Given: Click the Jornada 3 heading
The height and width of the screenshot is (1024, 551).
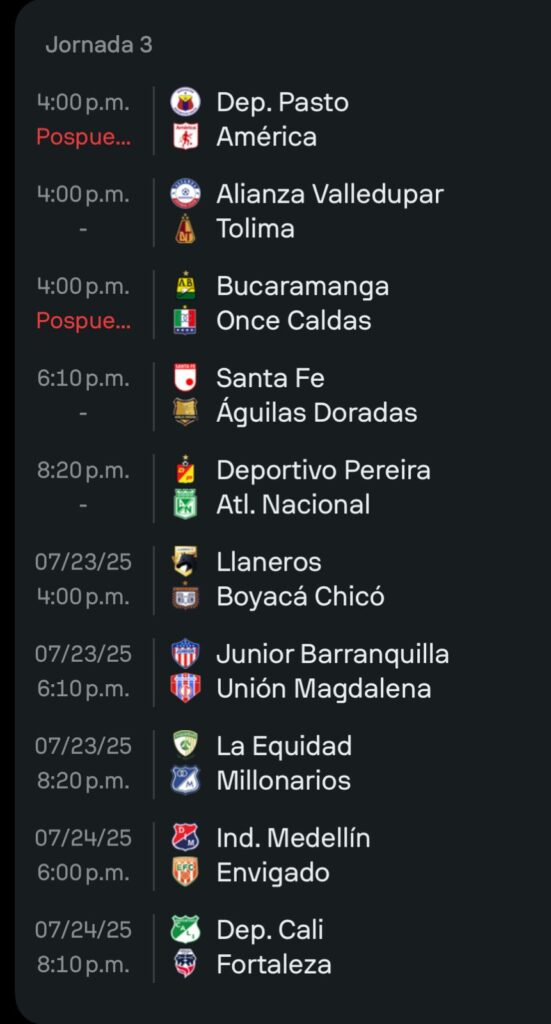Looking at the screenshot, I should pyautogui.click(x=99, y=45).
